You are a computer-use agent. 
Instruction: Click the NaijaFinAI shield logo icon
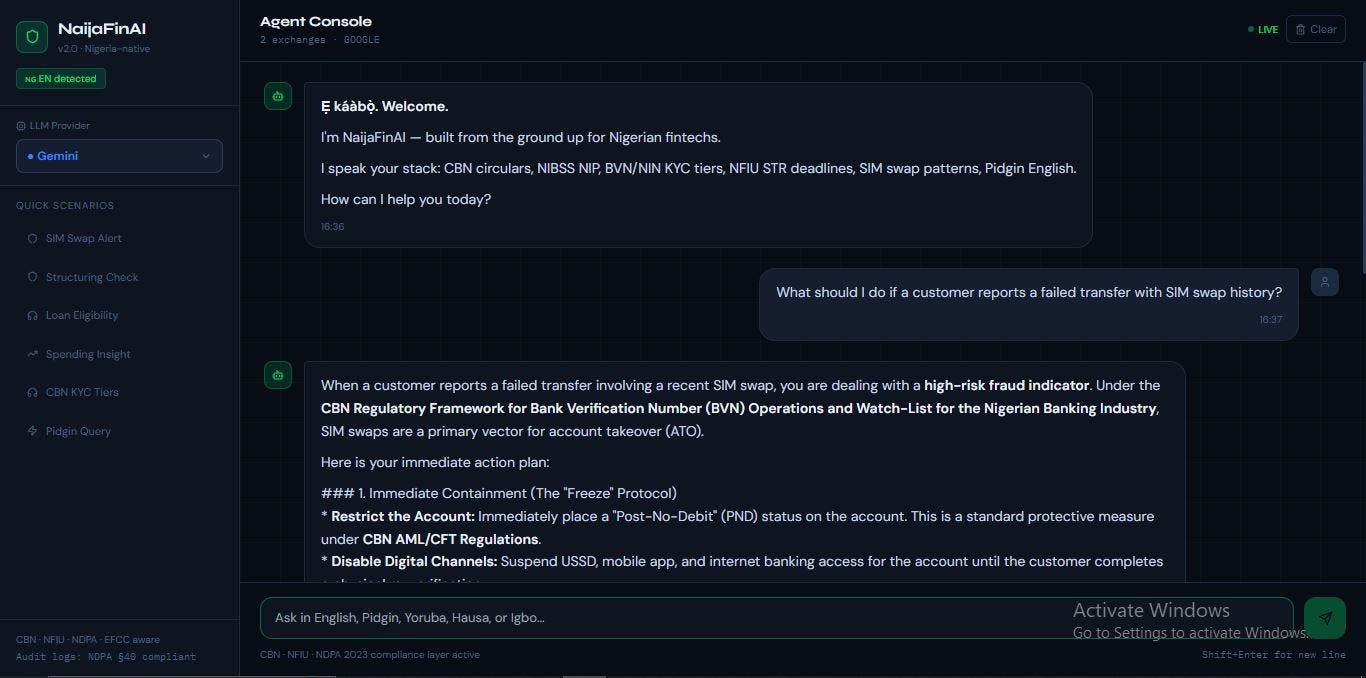pos(32,37)
